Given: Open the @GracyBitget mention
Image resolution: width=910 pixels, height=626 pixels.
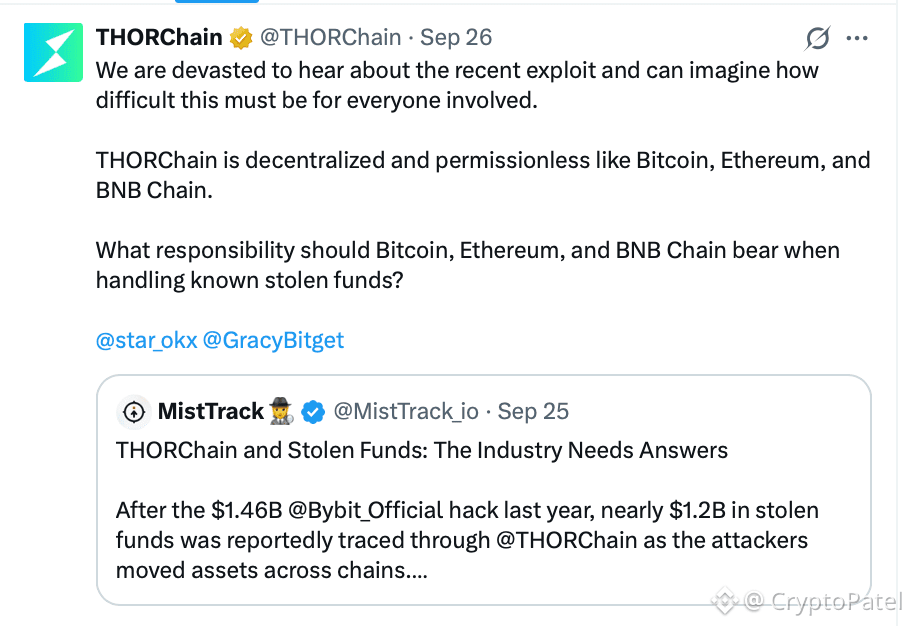Looking at the screenshot, I should 273,340.
